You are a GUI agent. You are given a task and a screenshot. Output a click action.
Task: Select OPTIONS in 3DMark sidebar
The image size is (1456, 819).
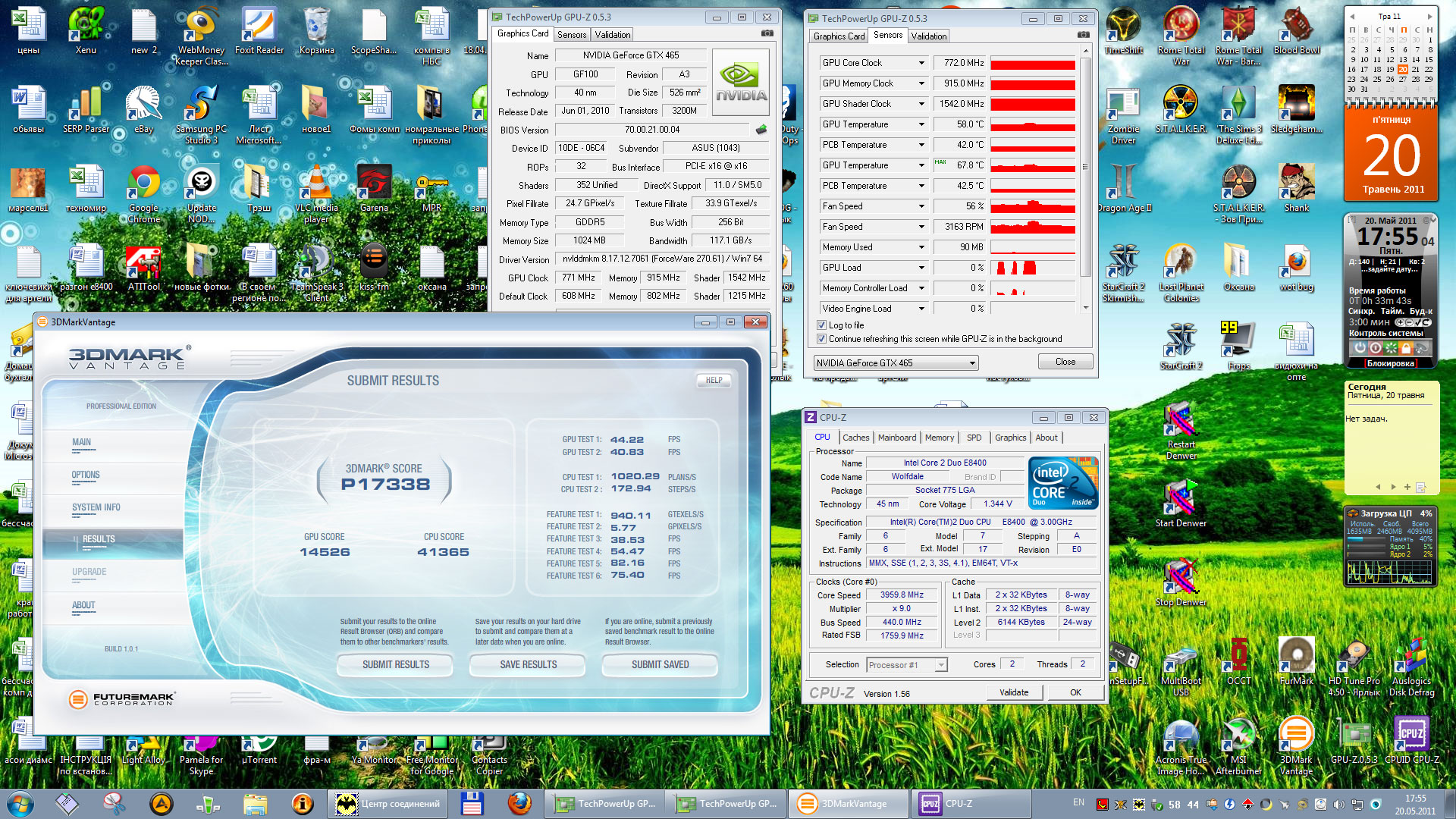point(86,475)
